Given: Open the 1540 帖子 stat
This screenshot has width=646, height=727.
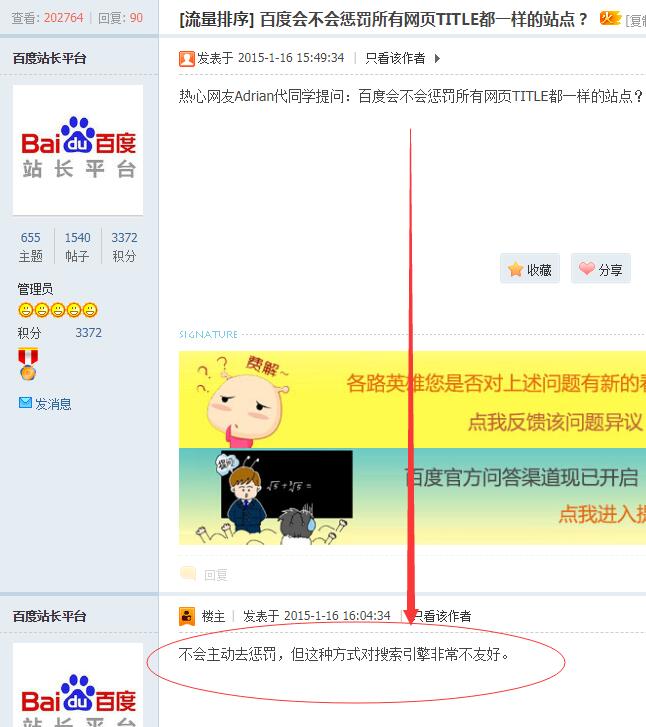Looking at the screenshot, I should pos(77,247).
